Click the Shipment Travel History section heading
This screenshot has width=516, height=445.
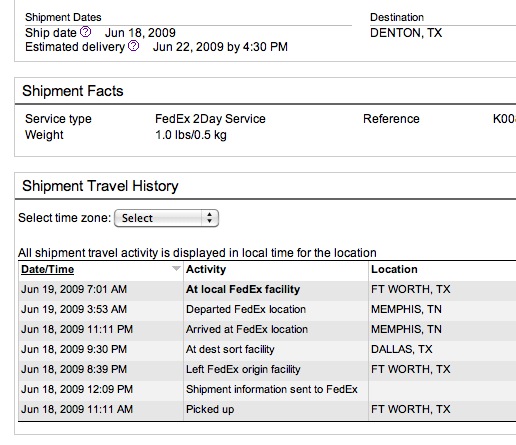(100, 186)
